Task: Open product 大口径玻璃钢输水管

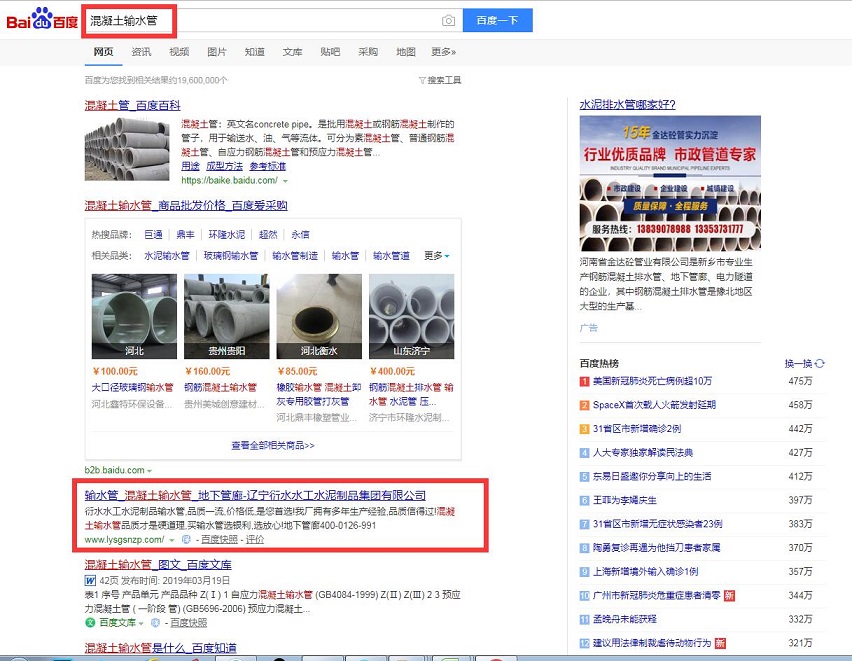Action: tap(132, 387)
